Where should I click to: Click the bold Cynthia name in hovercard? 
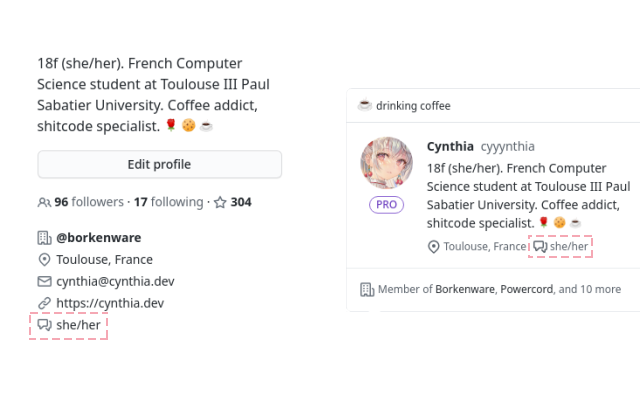point(450,146)
